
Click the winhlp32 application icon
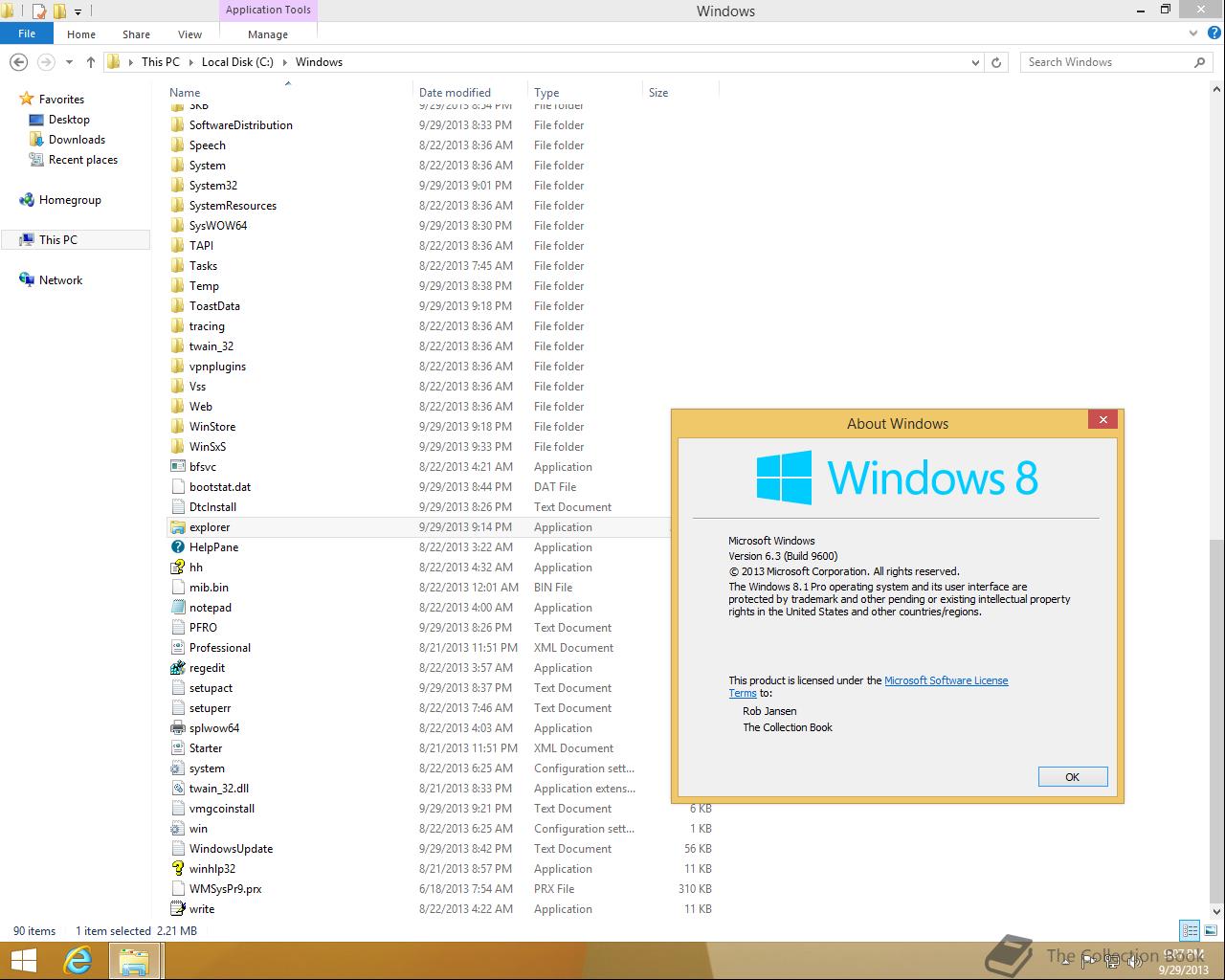click(x=177, y=869)
